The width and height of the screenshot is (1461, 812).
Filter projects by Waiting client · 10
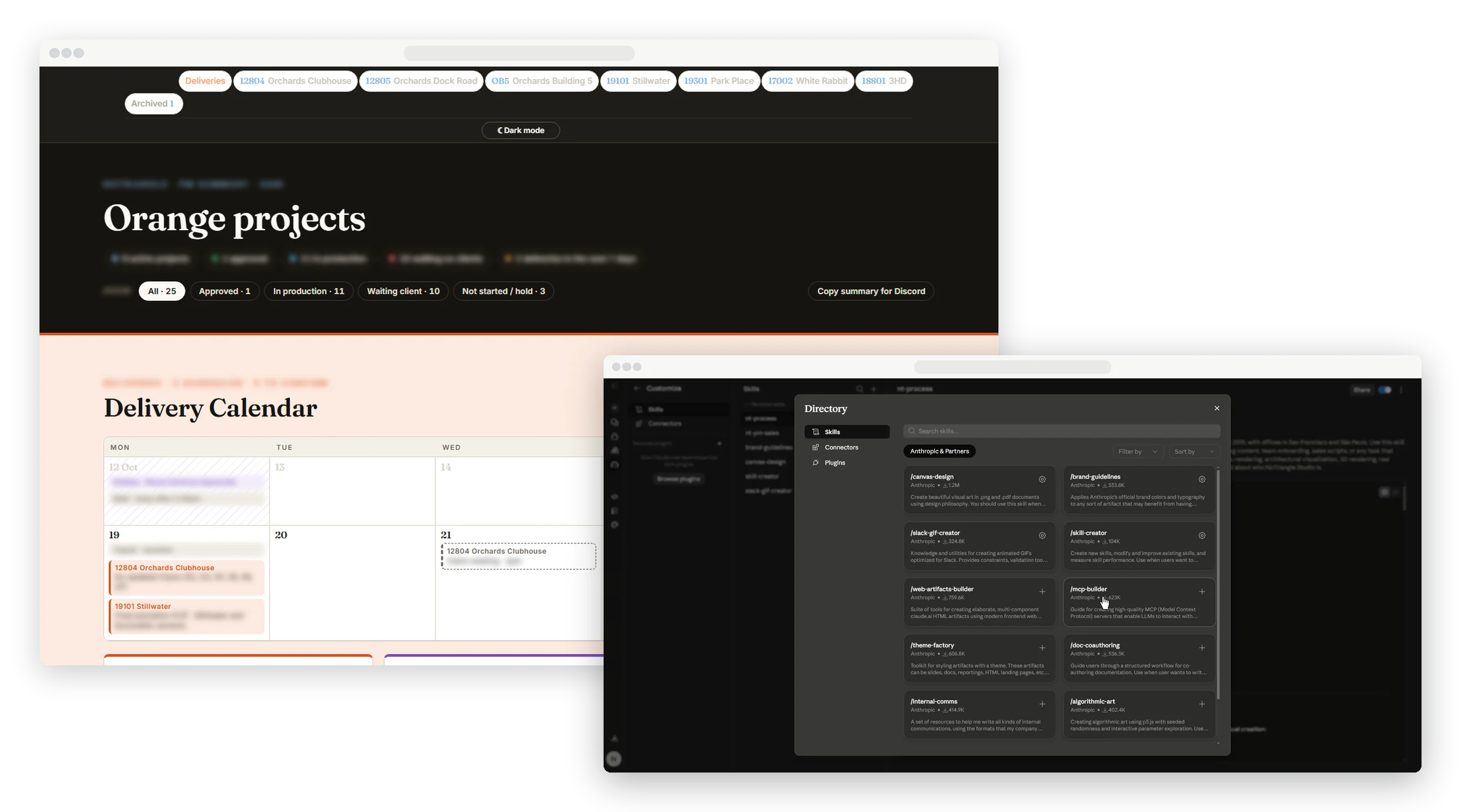[403, 292]
